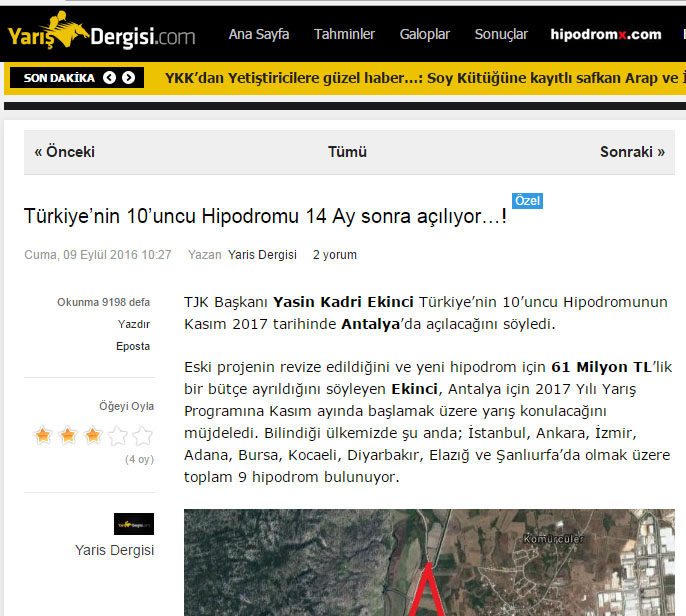Email the article via Eposta link
This screenshot has width=686, height=616.
point(133,346)
